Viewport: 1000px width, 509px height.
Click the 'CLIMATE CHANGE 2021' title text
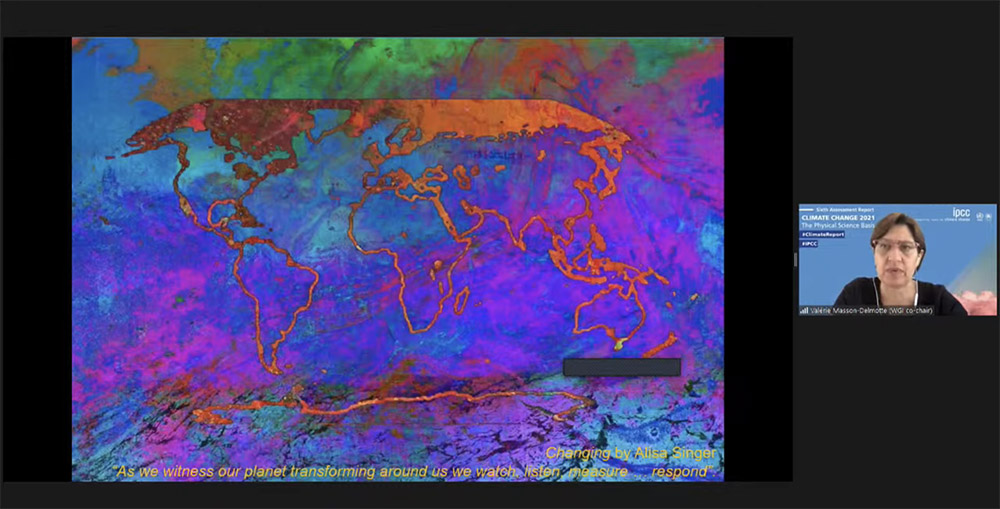pyautogui.click(x=837, y=218)
